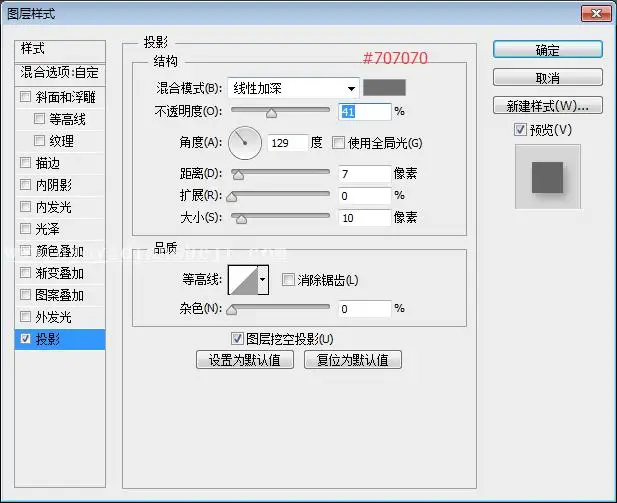Click the contour curve thumbnail
This screenshot has height=503, width=617.
(x=243, y=280)
